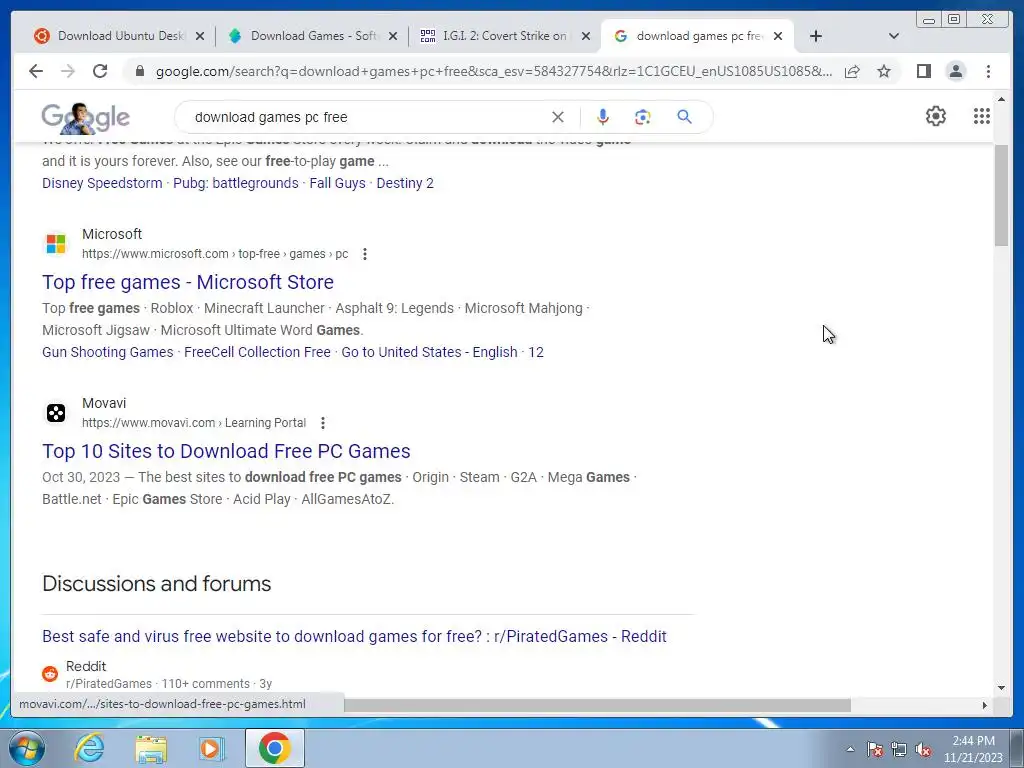Screen dimensions: 1024x768
Task: Close the I.G.I. 2 Covert Strike tab
Action: click(x=586, y=36)
